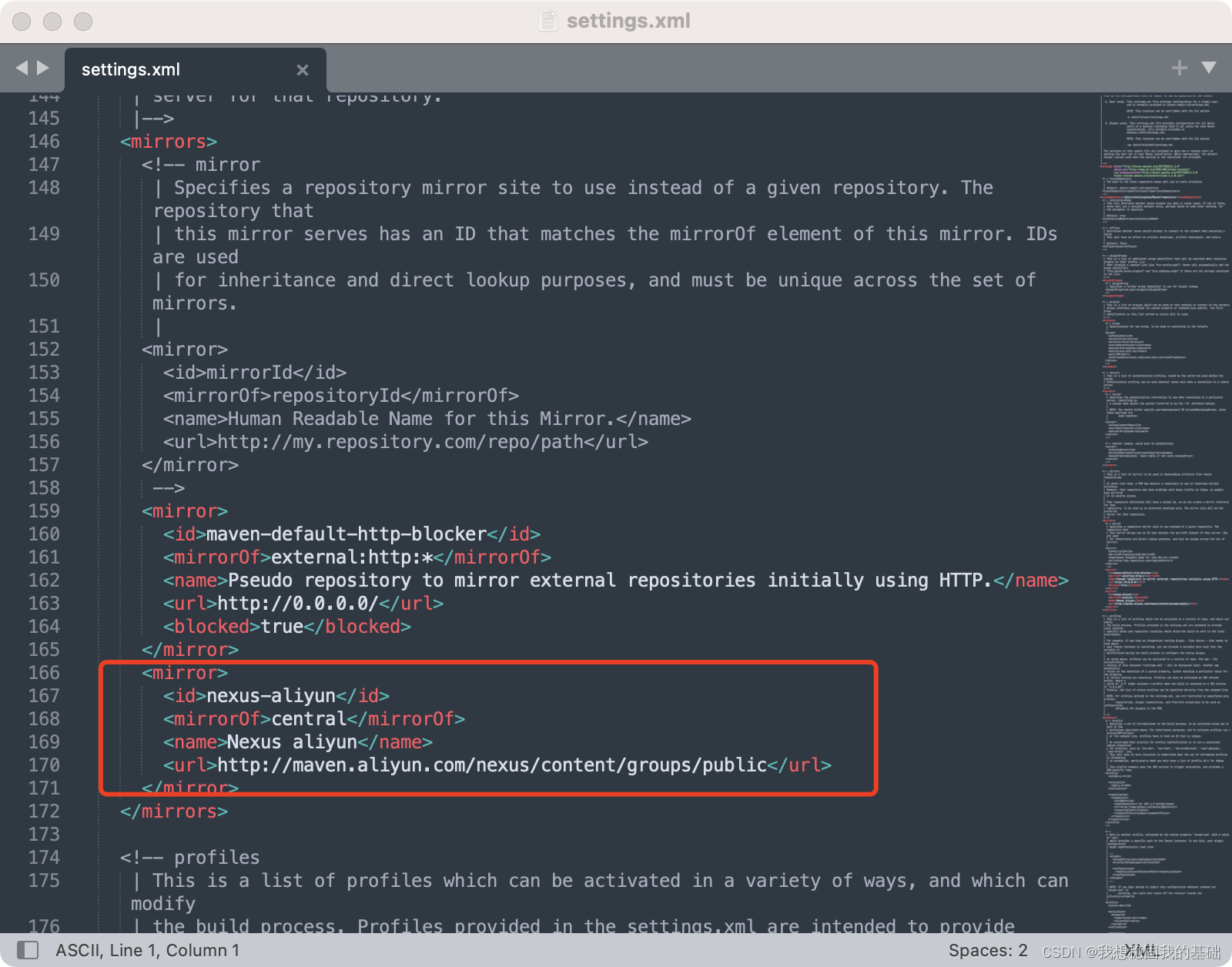Click the ASCII, Line 1, Column 1 status
Screen dimensions: 1232x967
pyautogui.click(x=147, y=951)
